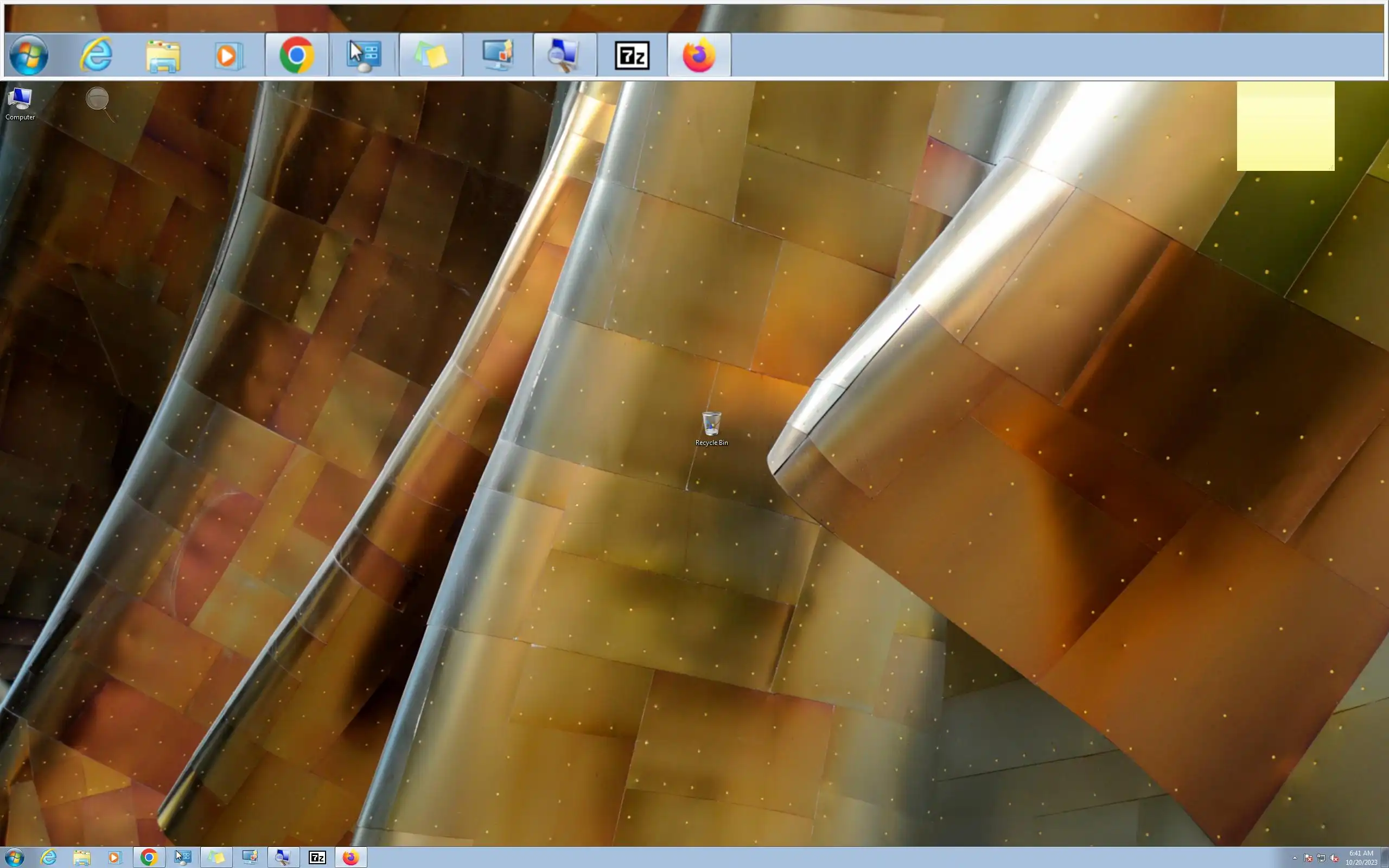
Task: Click the yellow sticky note on desktop
Action: (x=1285, y=126)
